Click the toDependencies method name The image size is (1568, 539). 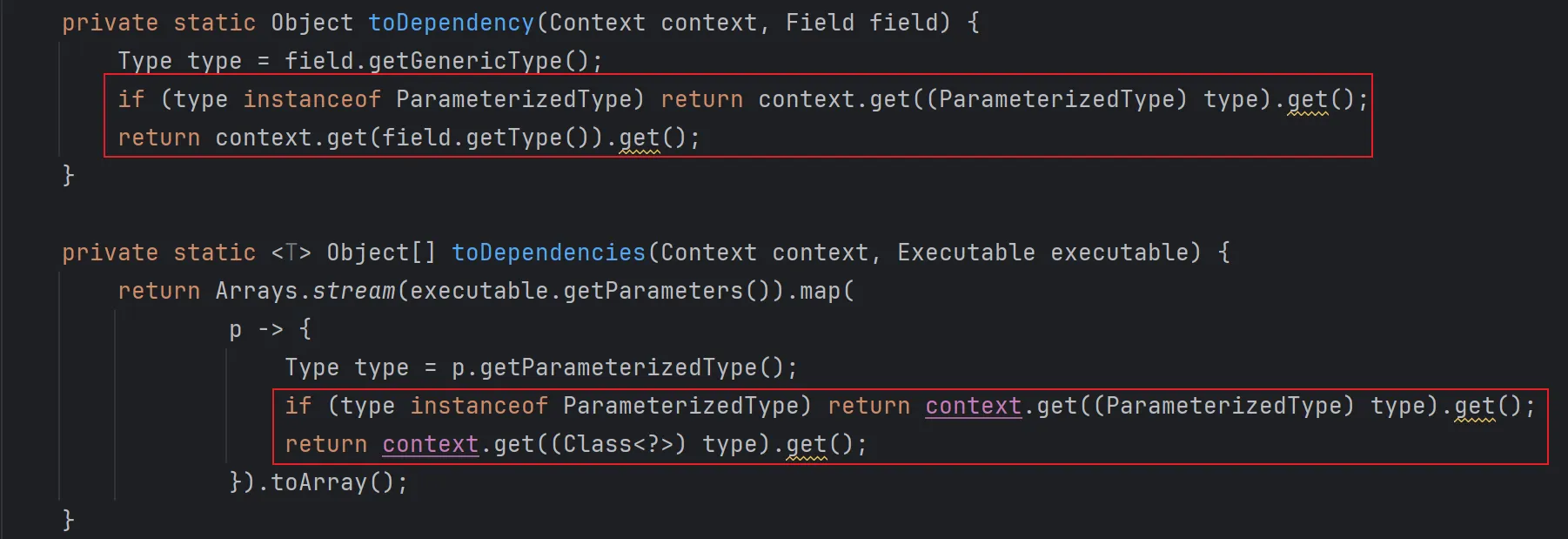click(548, 253)
